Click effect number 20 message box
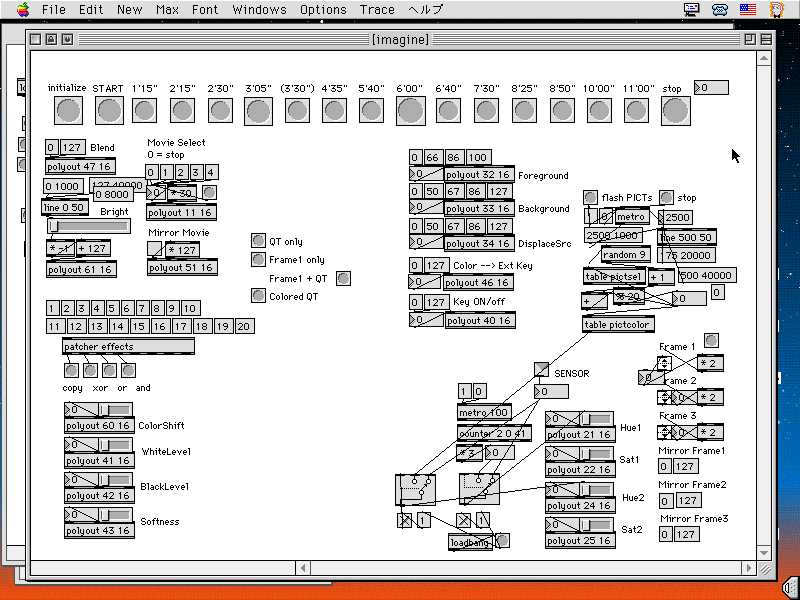The image size is (800, 600). tap(244, 326)
